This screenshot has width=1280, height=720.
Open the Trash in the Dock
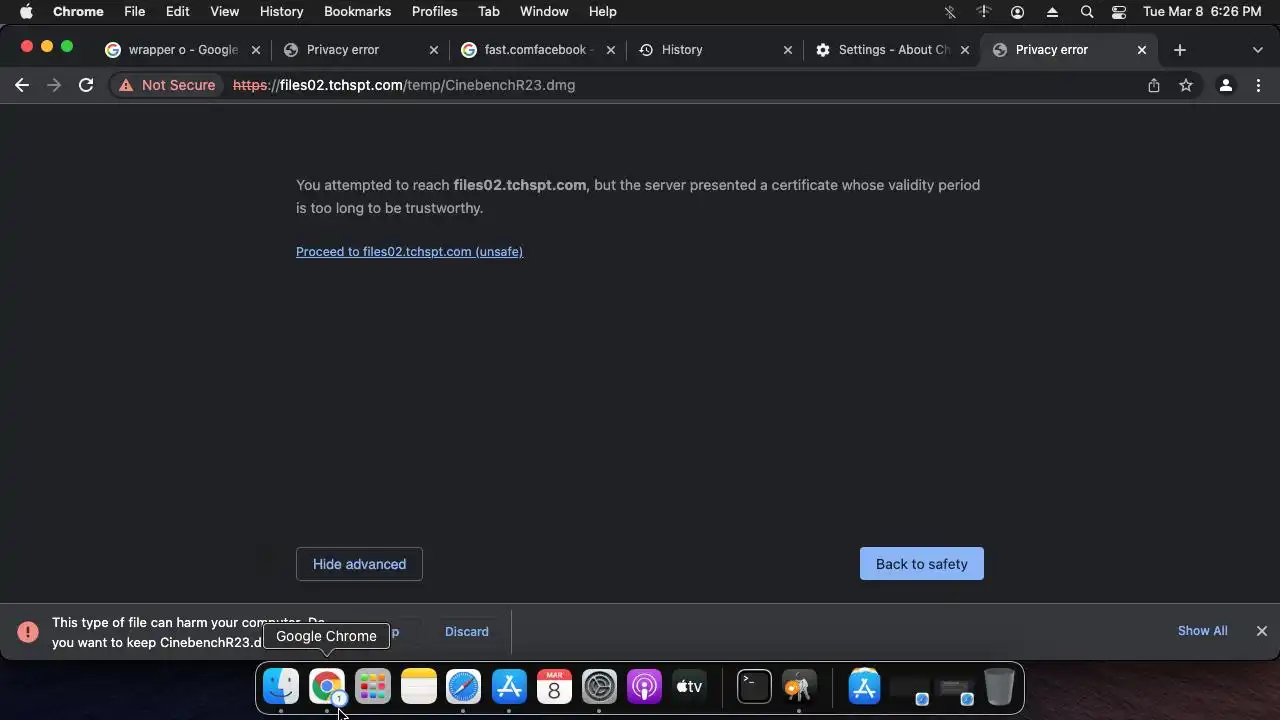(x=999, y=687)
